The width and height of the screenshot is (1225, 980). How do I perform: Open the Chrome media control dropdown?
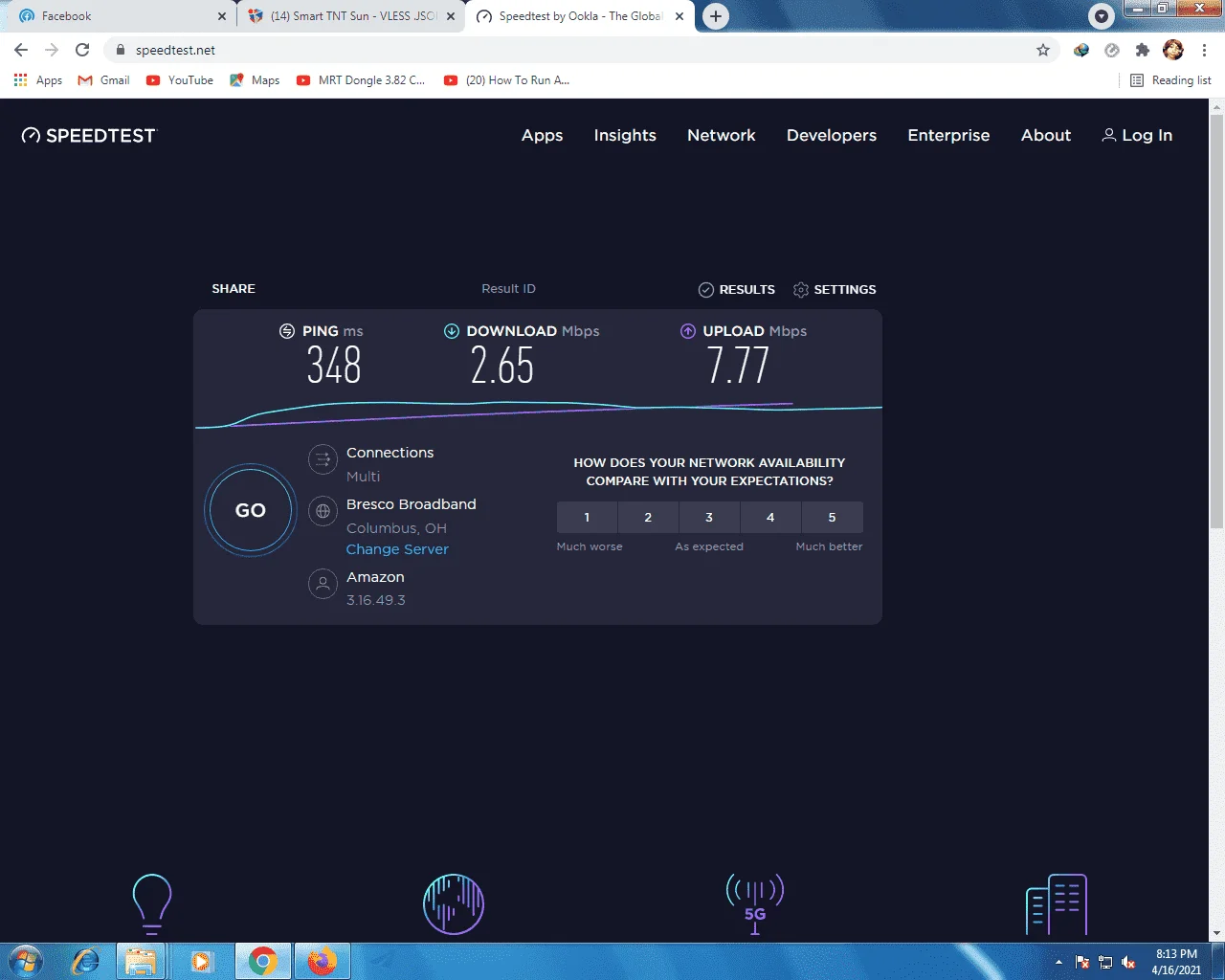pyautogui.click(x=1102, y=16)
